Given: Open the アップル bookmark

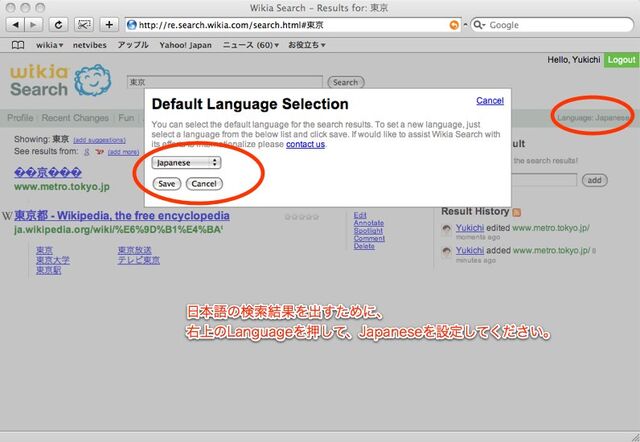Looking at the screenshot, I should (133, 45).
